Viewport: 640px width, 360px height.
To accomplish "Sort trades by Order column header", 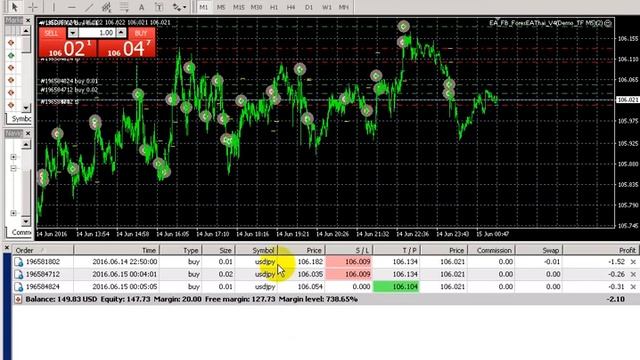I will (x=43, y=250).
